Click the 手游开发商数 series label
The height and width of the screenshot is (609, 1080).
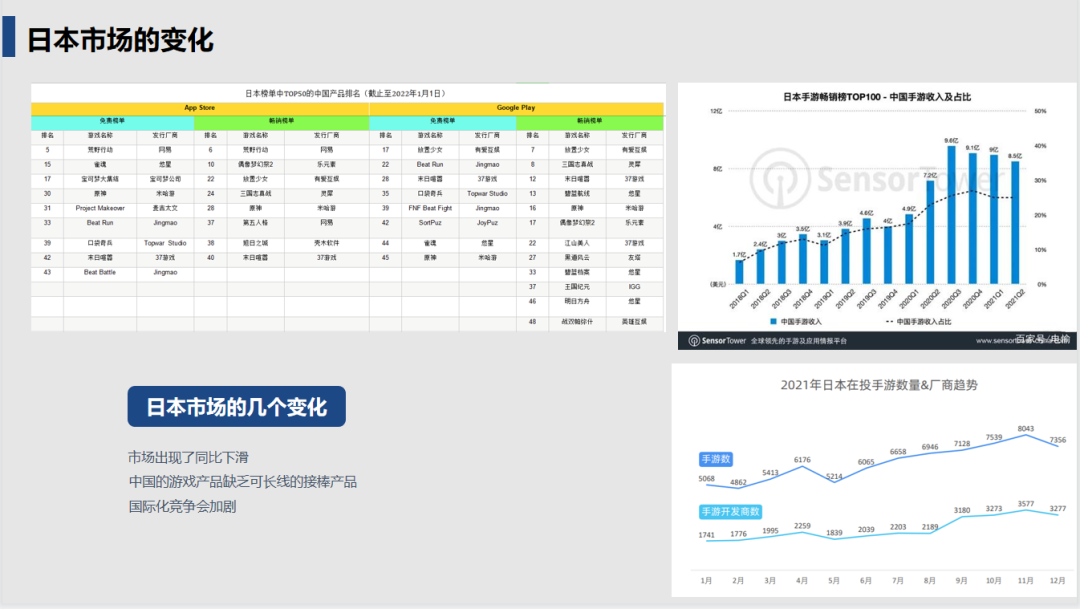click(x=730, y=512)
